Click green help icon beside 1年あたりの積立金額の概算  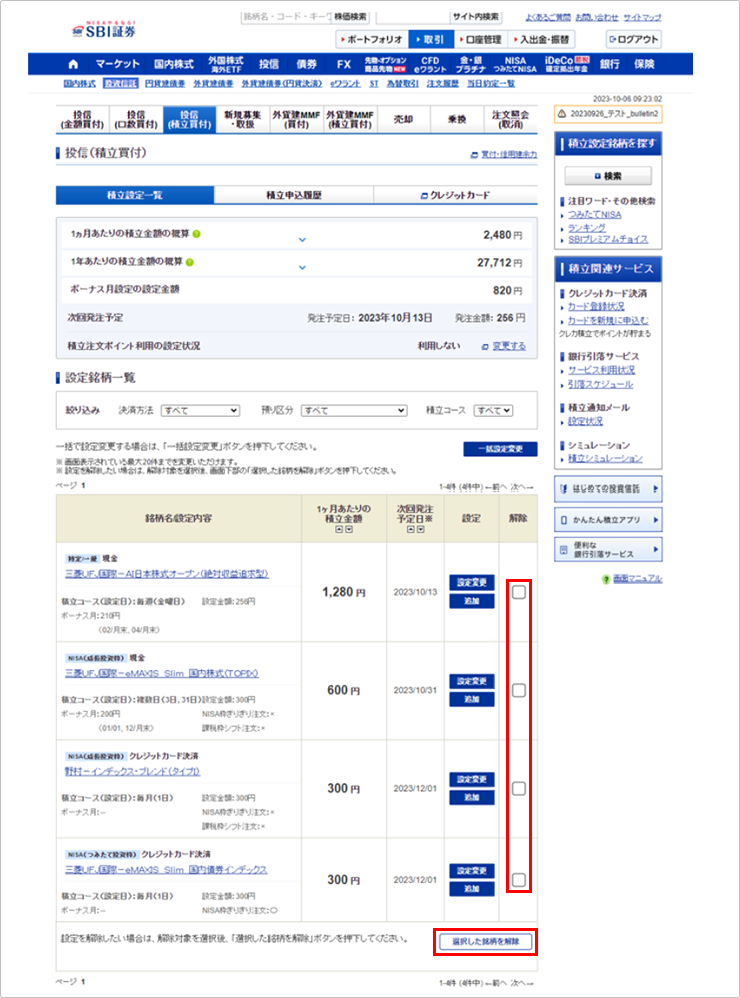(x=189, y=262)
